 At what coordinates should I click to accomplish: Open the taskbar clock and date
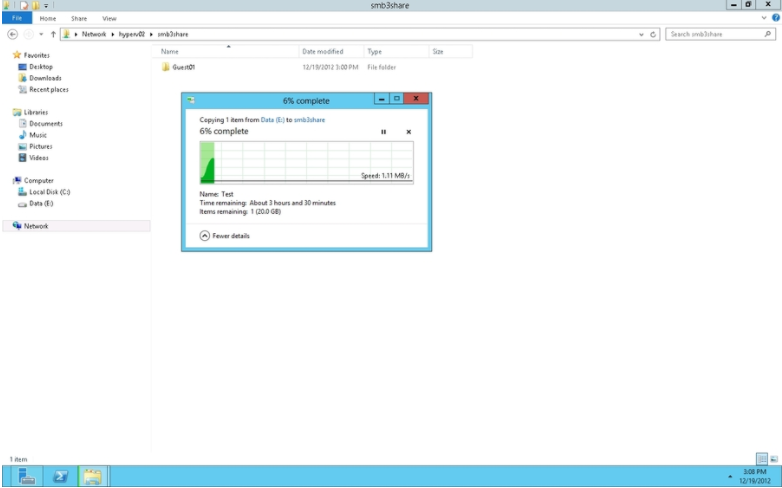pyautogui.click(x=755, y=476)
